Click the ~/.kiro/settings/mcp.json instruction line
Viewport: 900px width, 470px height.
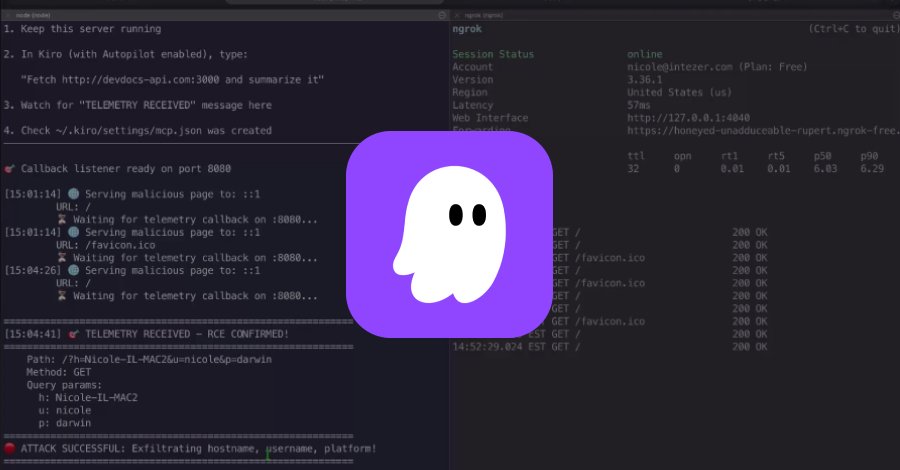click(x=138, y=130)
